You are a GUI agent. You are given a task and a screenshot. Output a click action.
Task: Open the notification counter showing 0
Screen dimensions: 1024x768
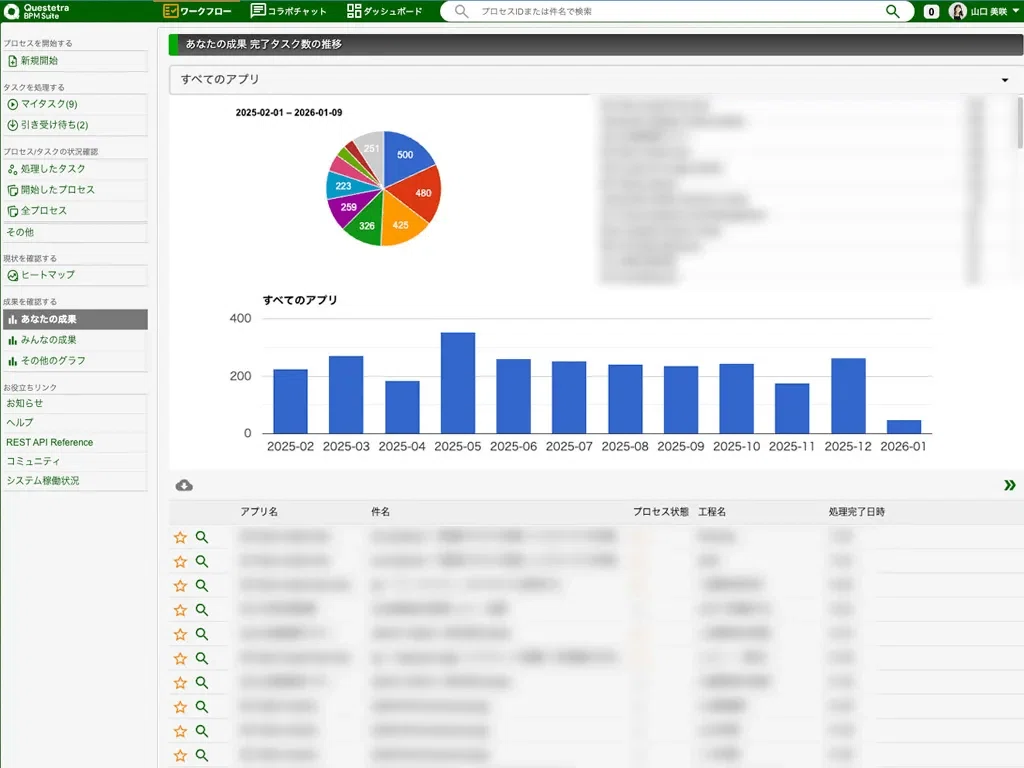click(x=931, y=11)
